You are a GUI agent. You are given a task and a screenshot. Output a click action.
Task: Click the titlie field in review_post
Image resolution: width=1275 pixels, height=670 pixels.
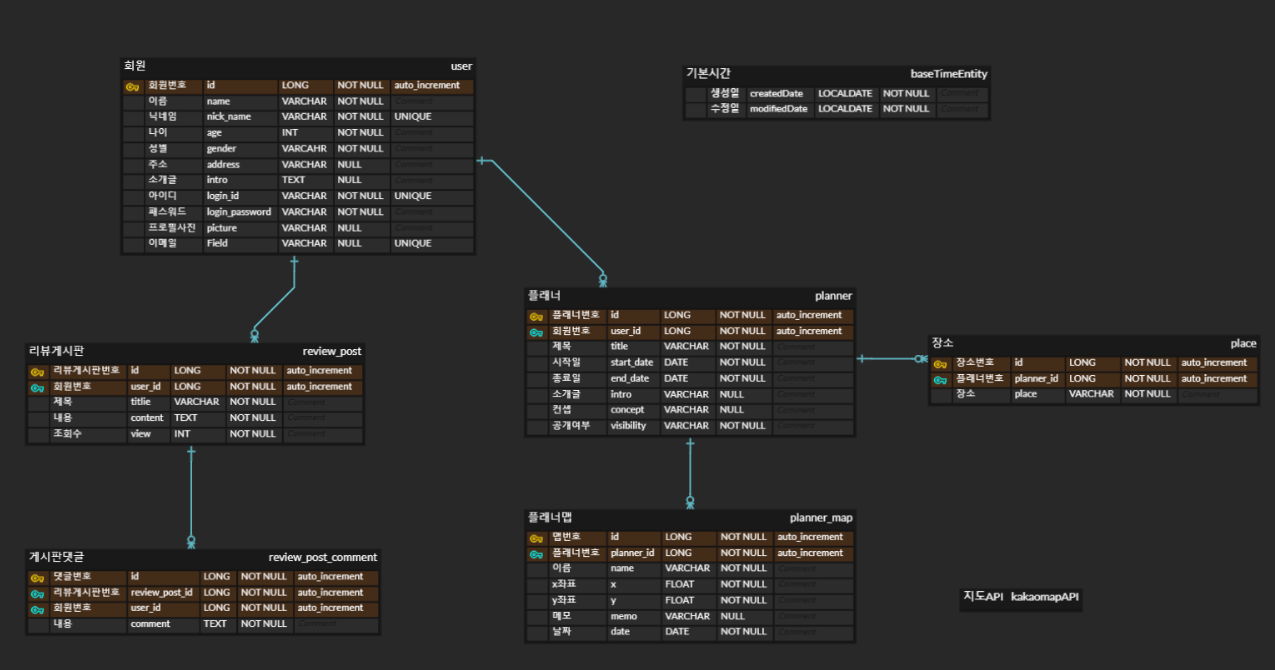pyautogui.click(x=141, y=402)
